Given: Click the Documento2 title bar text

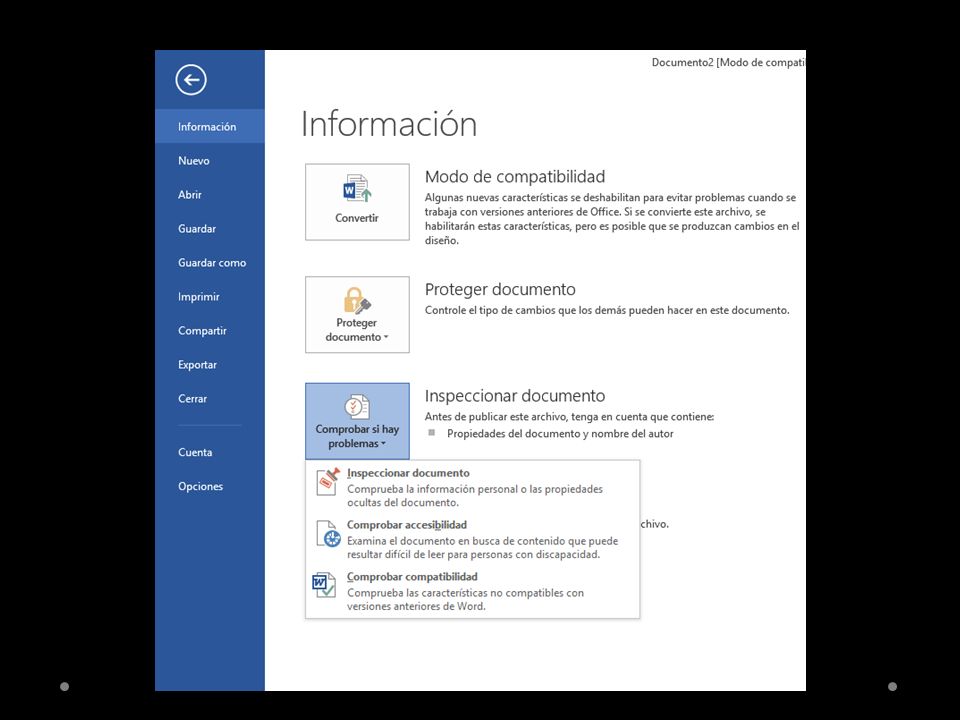Looking at the screenshot, I should (x=729, y=62).
